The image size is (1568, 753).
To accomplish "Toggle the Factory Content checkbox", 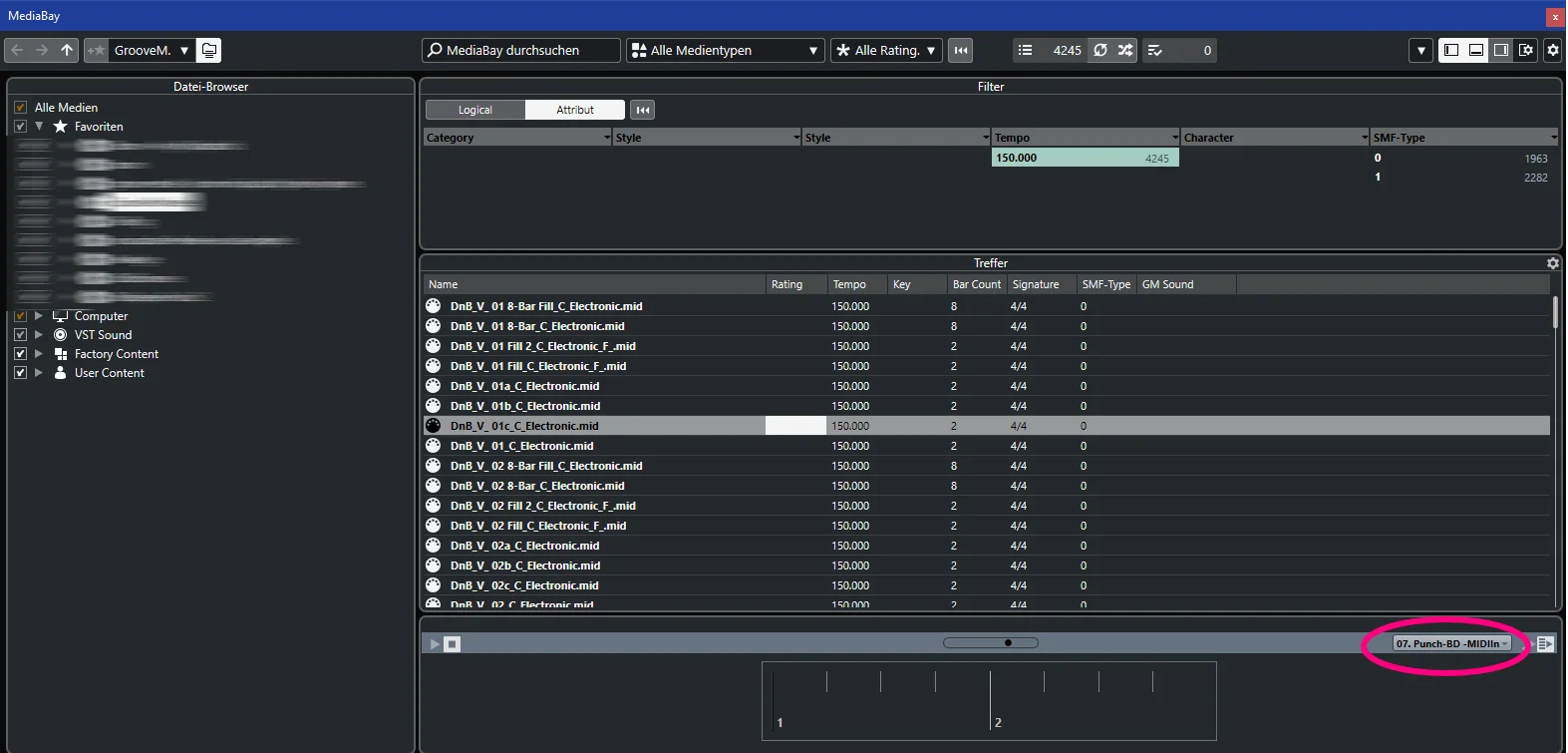I will point(20,354).
